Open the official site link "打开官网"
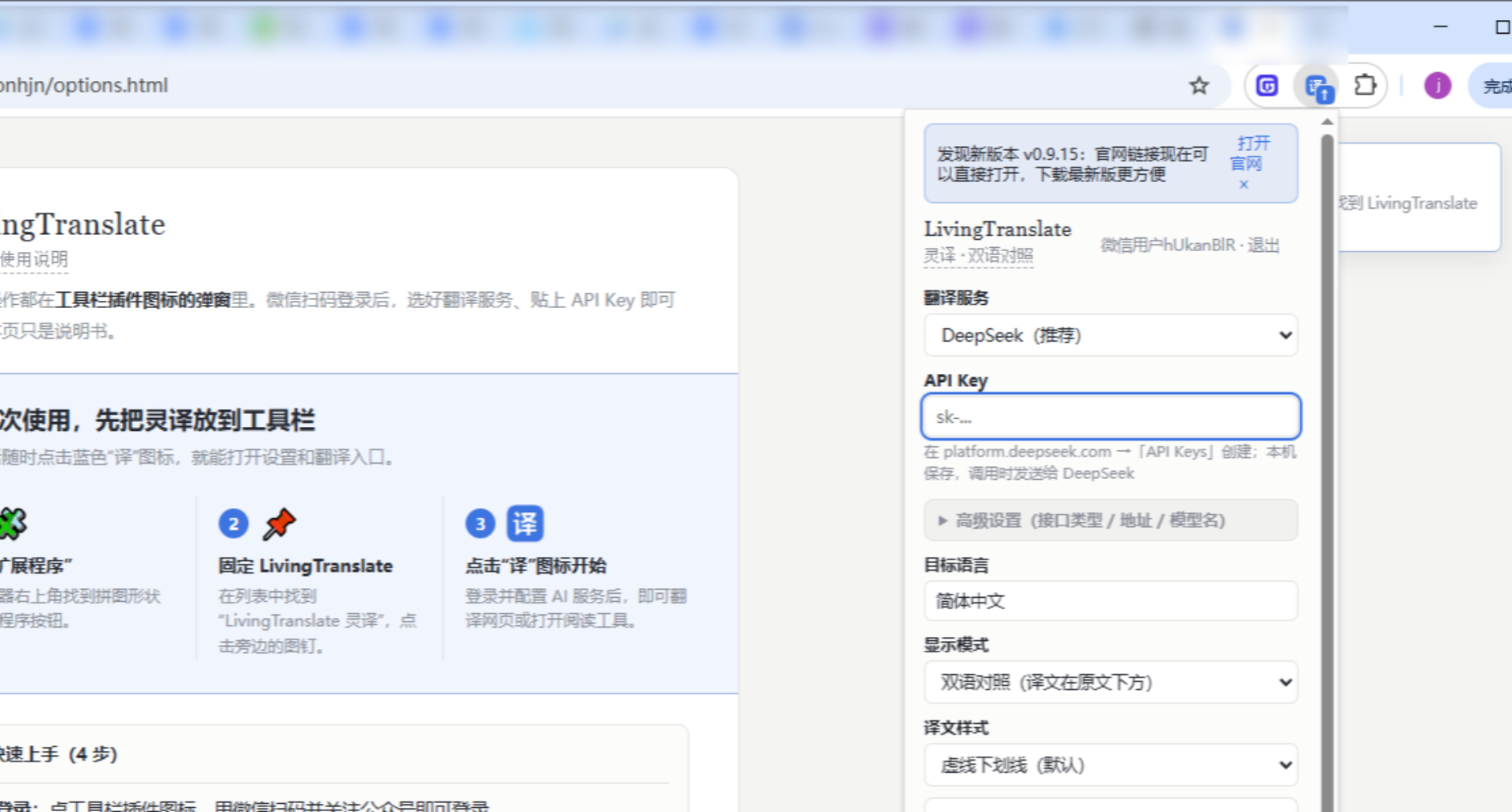Screen dimensions: 1512x812 (1251, 153)
